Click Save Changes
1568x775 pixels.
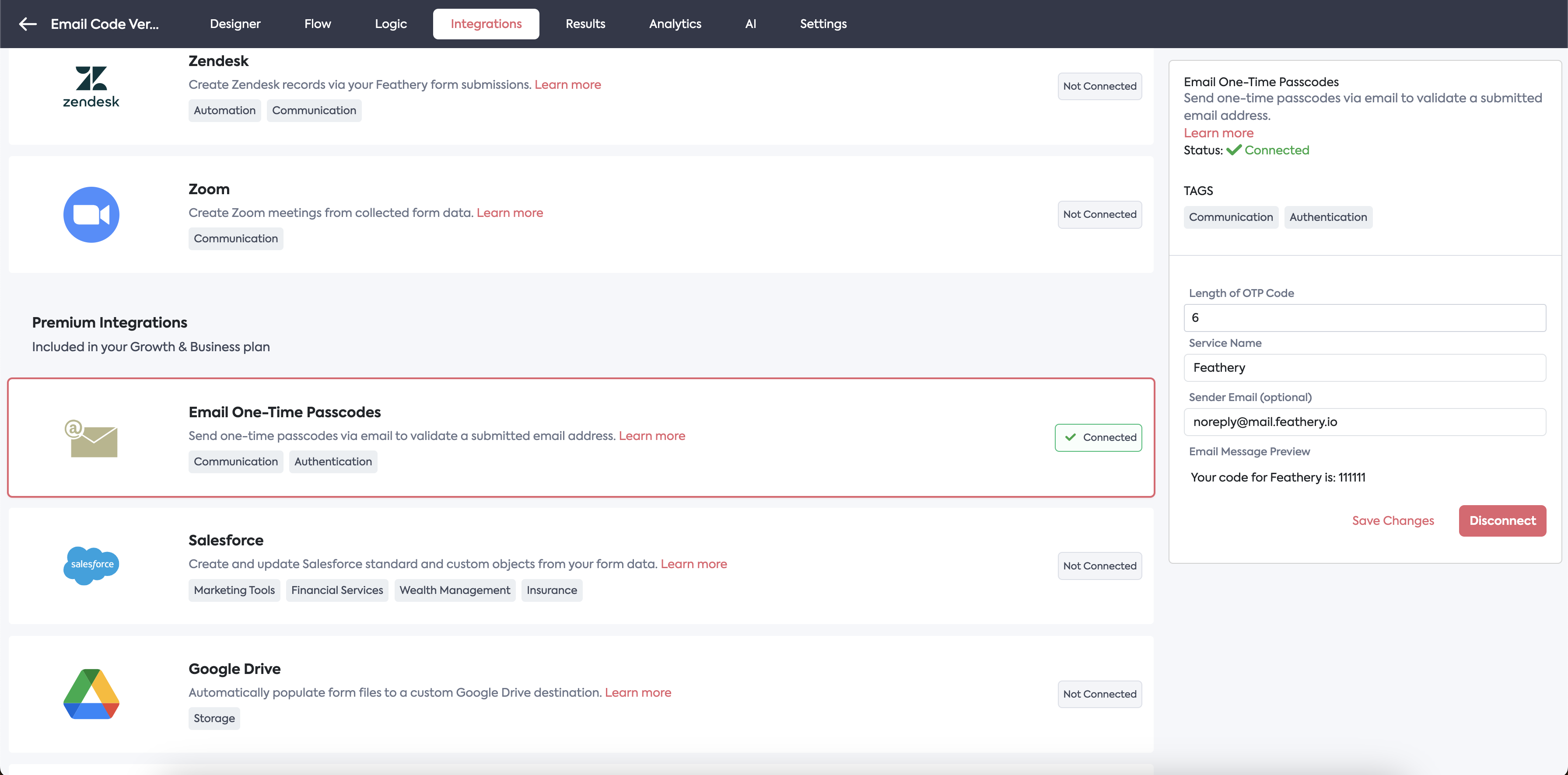tap(1393, 521)
